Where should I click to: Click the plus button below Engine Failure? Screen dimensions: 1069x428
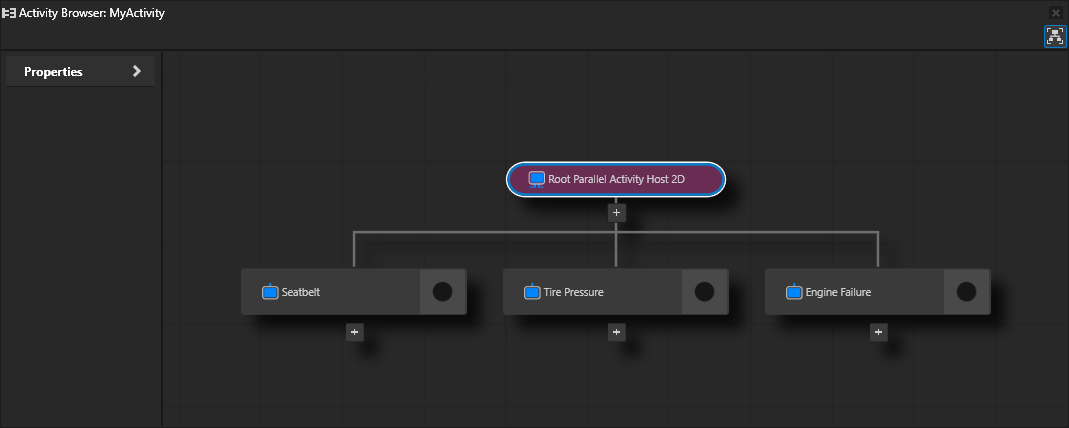click(x=879, y=332)
